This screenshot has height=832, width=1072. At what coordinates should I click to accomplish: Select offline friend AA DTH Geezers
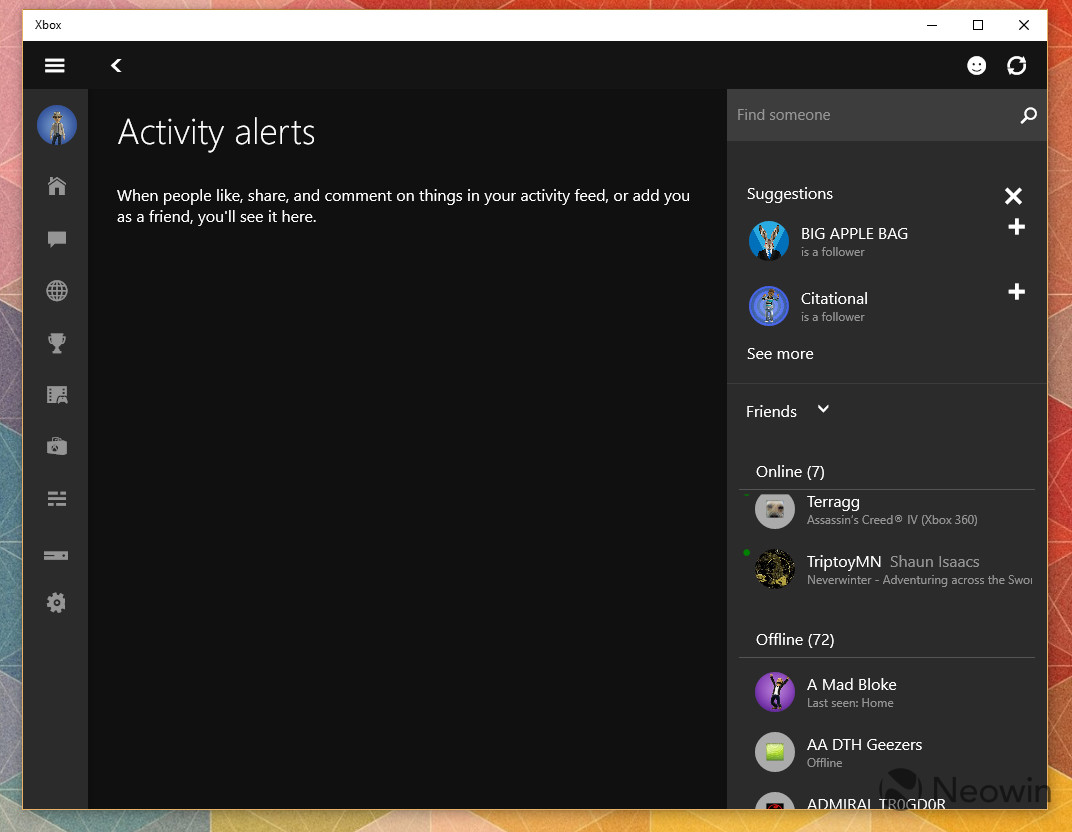887,753
